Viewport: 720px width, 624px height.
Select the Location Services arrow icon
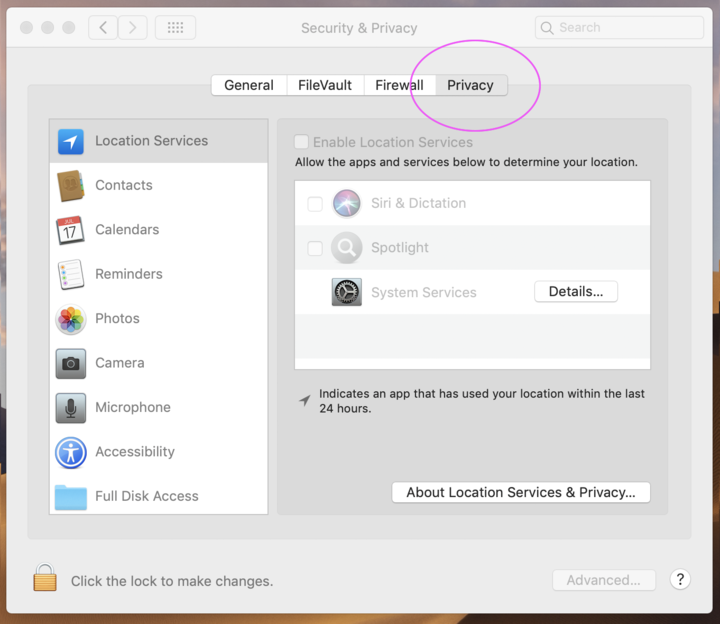point(70,141)
